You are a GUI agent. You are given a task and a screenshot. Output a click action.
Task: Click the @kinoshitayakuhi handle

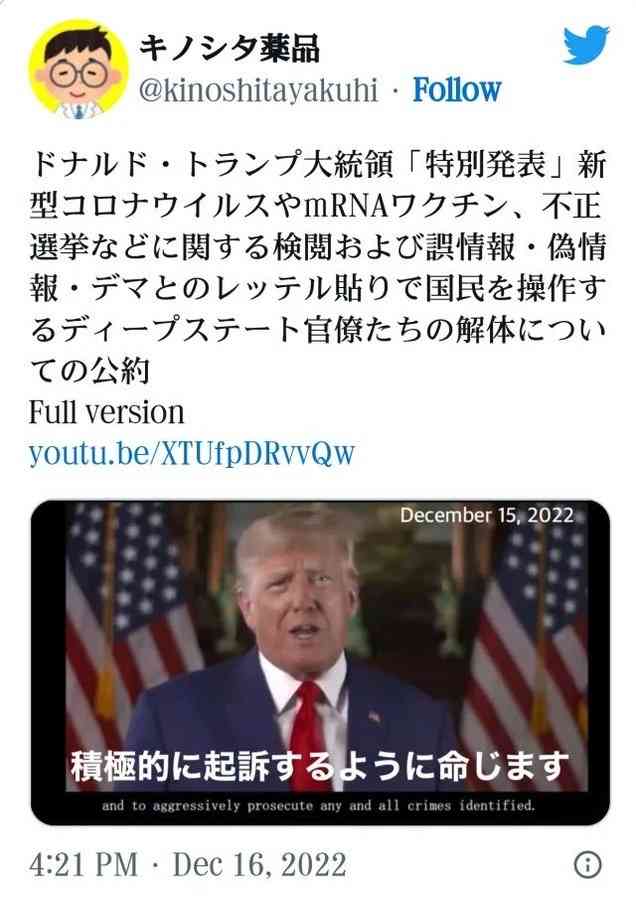(259, 90)
